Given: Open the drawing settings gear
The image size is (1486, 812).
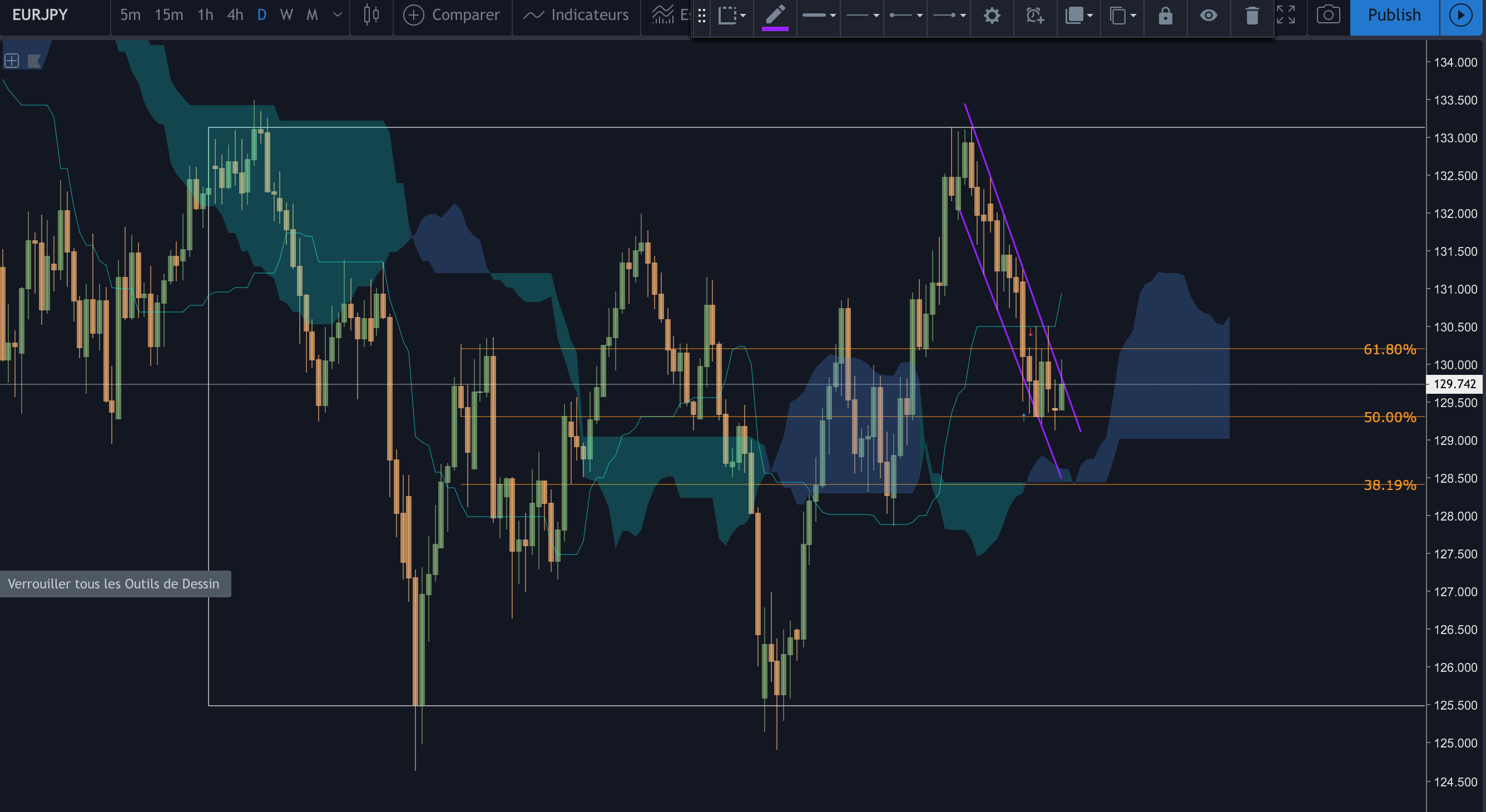Looking at the screenshot, I should click(x=992, y=16).
